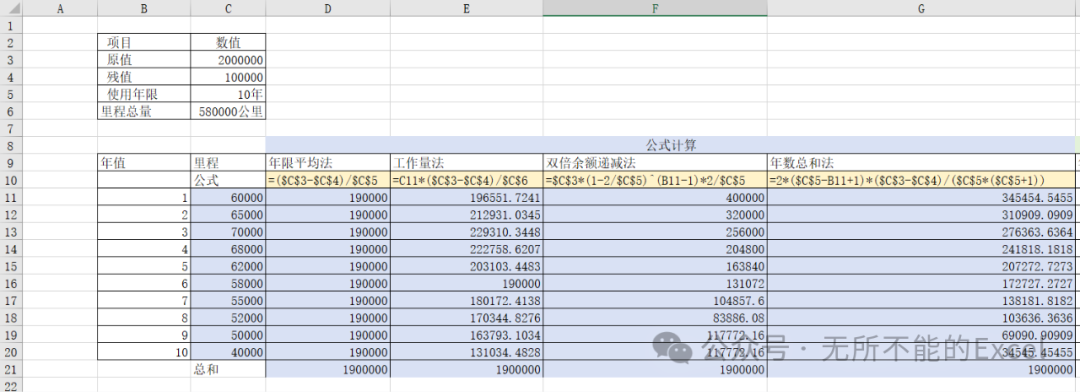Viewport: 1080px width, 392px height.
Task: Select the 年限平均法 header cell
Action: pyautogui.click(x=328, y=163)
